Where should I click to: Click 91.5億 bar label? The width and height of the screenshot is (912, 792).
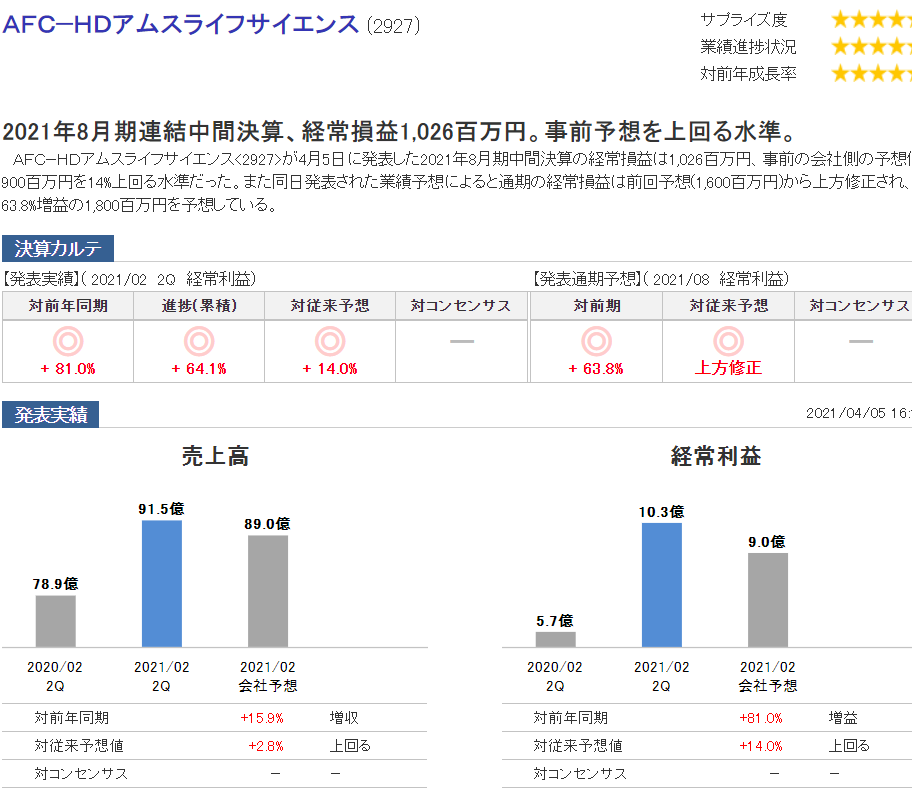coord(162,509)
